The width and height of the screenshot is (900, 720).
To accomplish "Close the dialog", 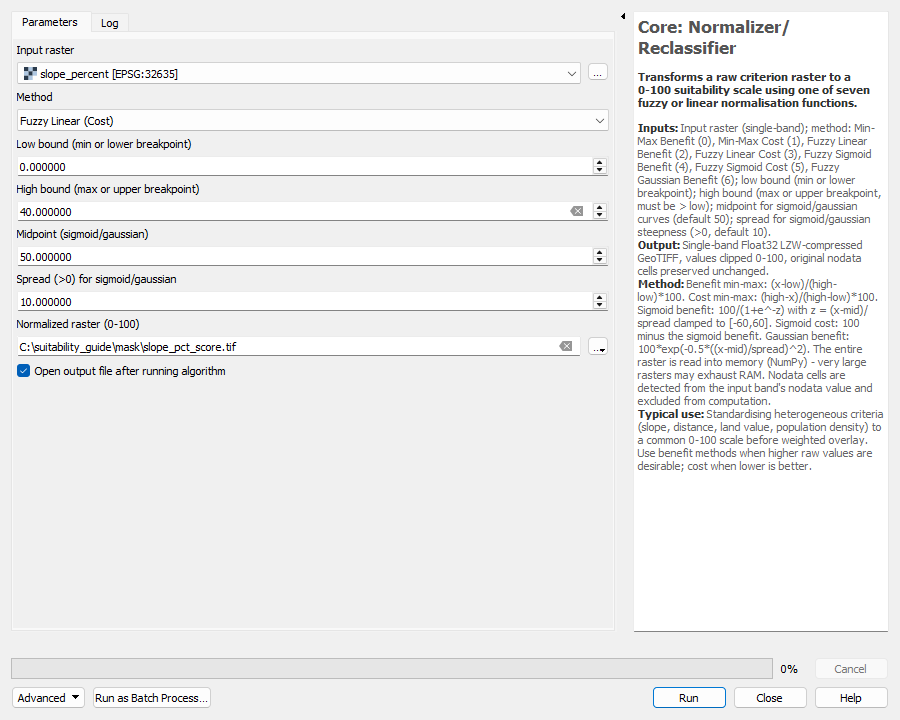I will [770, 698].
